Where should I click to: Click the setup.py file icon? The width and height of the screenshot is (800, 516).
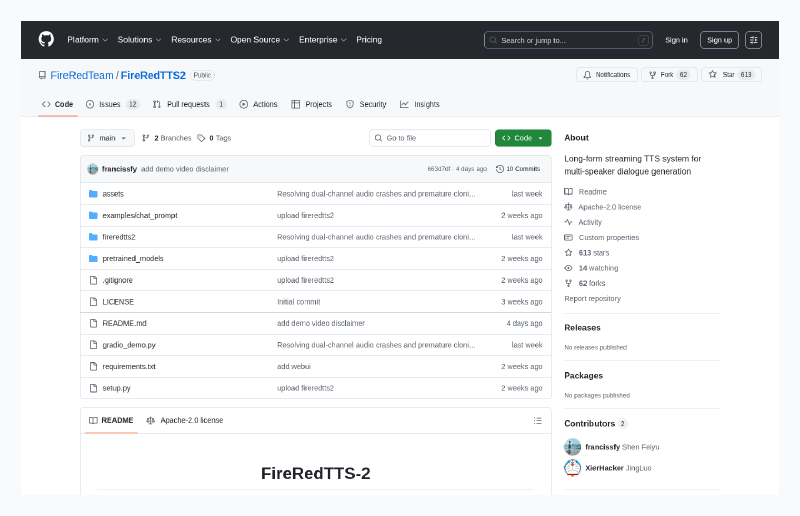93,388
